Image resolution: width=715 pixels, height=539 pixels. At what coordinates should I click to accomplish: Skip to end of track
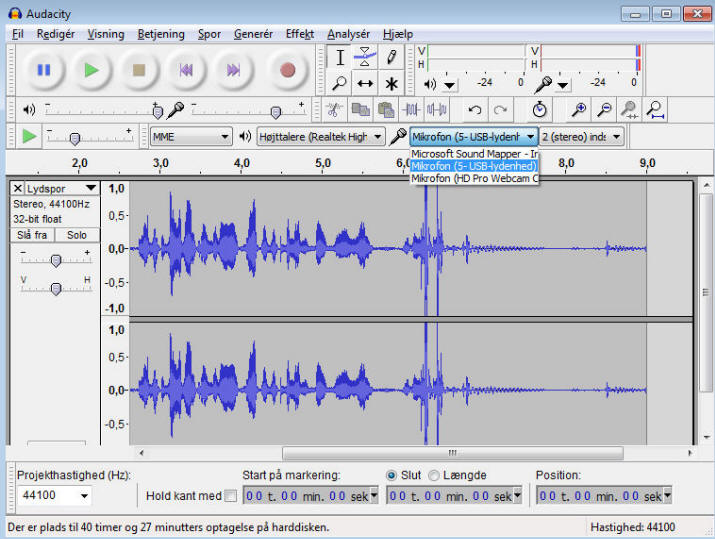(233, 70)
